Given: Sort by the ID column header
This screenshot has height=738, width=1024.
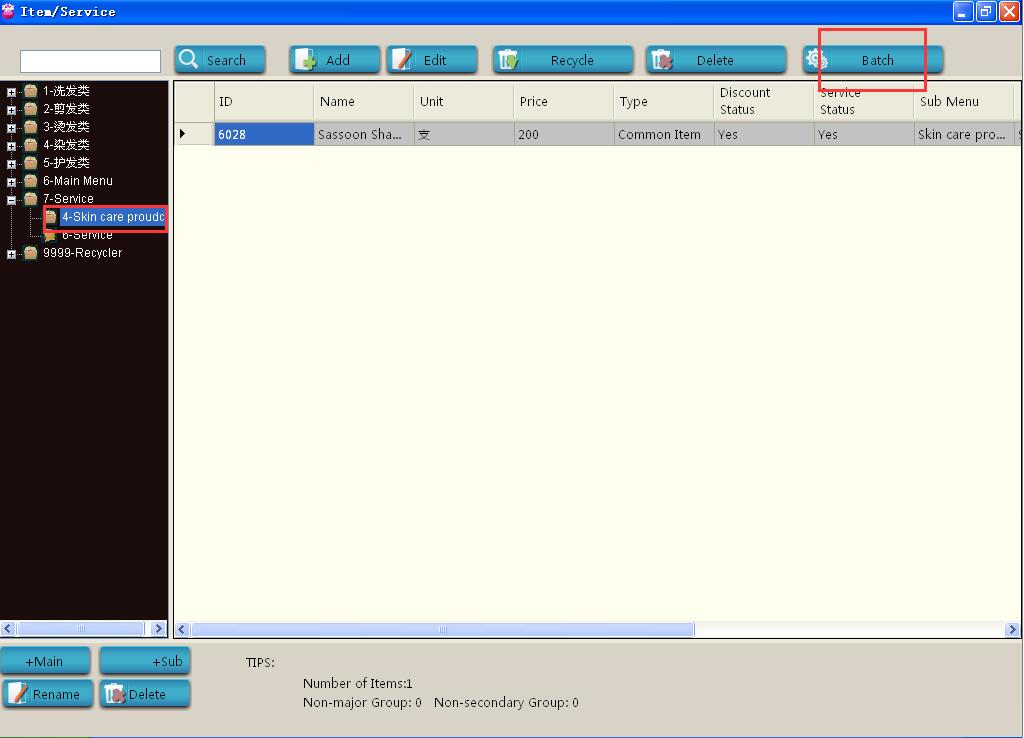Looking at the screenshot, I should pyautogui.click(x=264, y=101).
